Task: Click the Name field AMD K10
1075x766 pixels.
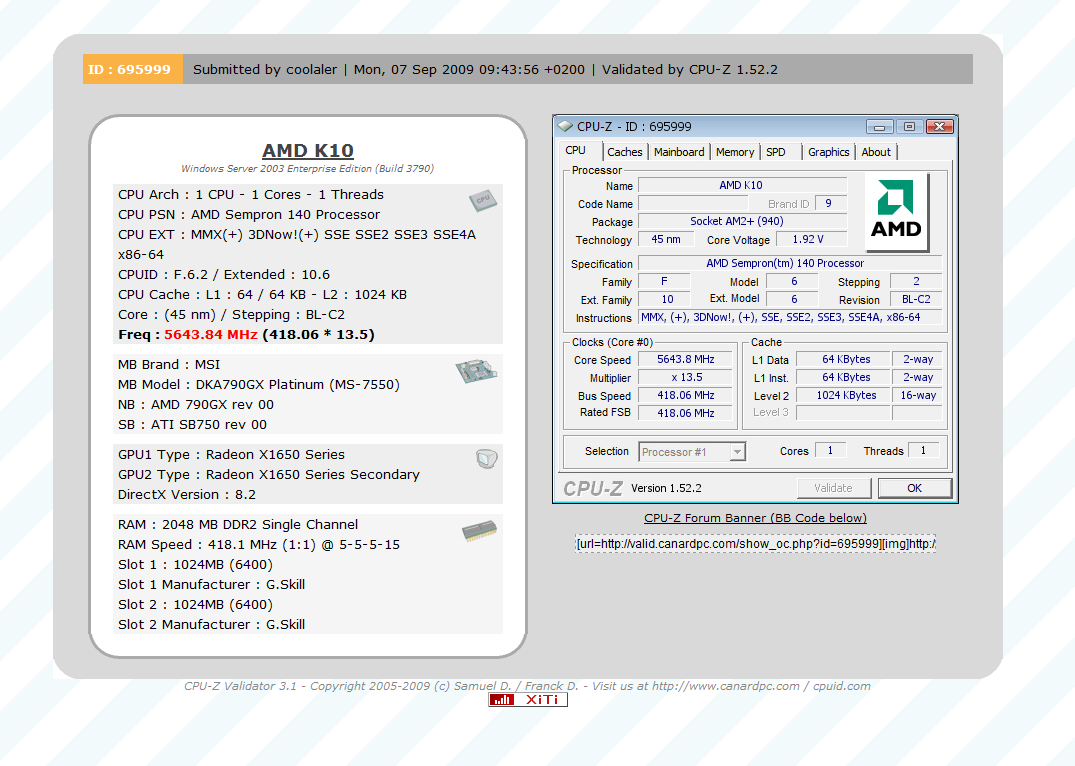Action: tap(742, 185)
